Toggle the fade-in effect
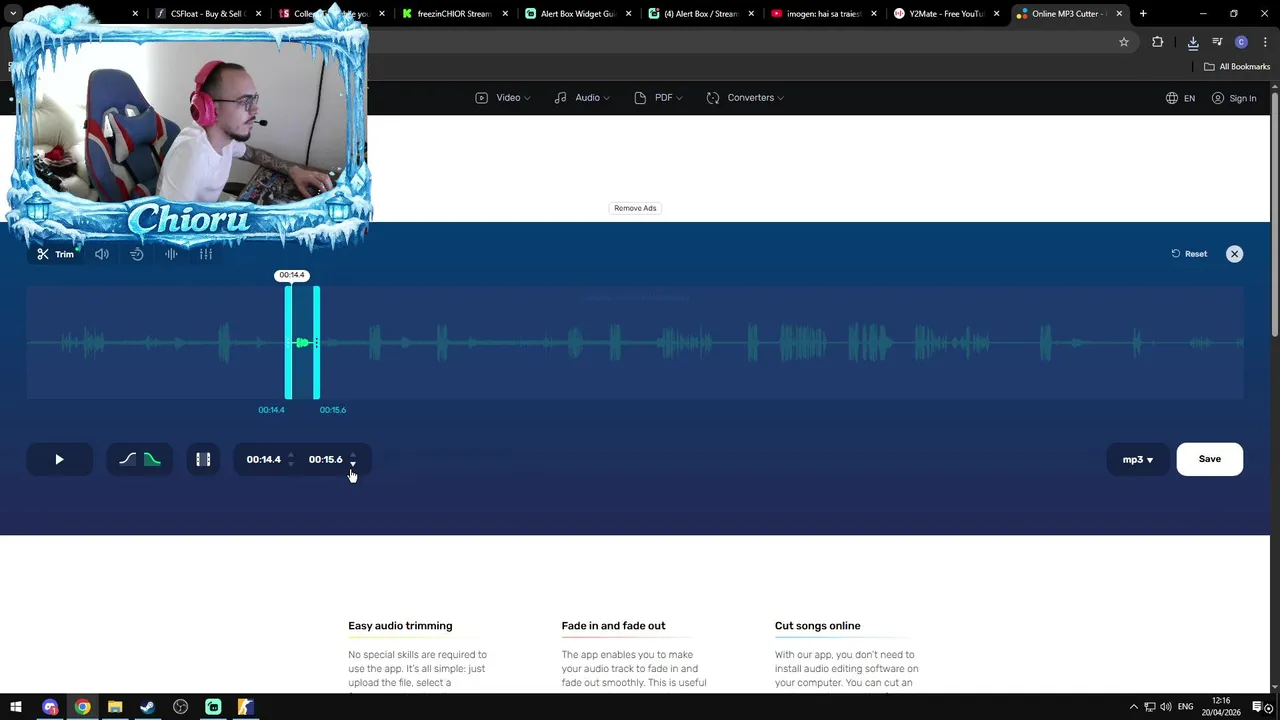The image size is (1280, 720). pos(127,459)
